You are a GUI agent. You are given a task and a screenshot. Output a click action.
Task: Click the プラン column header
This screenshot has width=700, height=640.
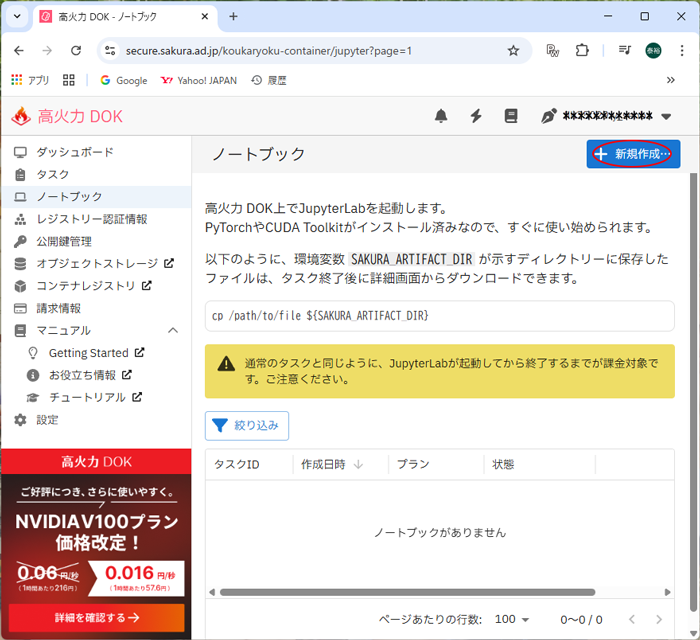[x=413, y=465]
